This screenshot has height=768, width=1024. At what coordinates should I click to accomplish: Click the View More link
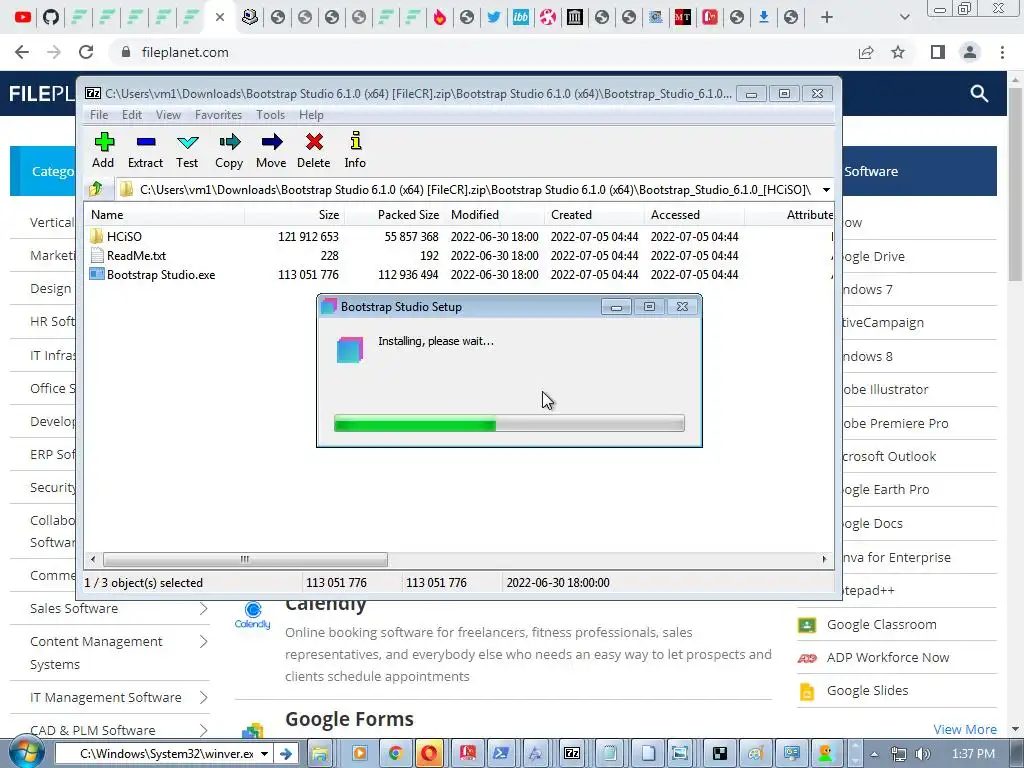[965, 729]
